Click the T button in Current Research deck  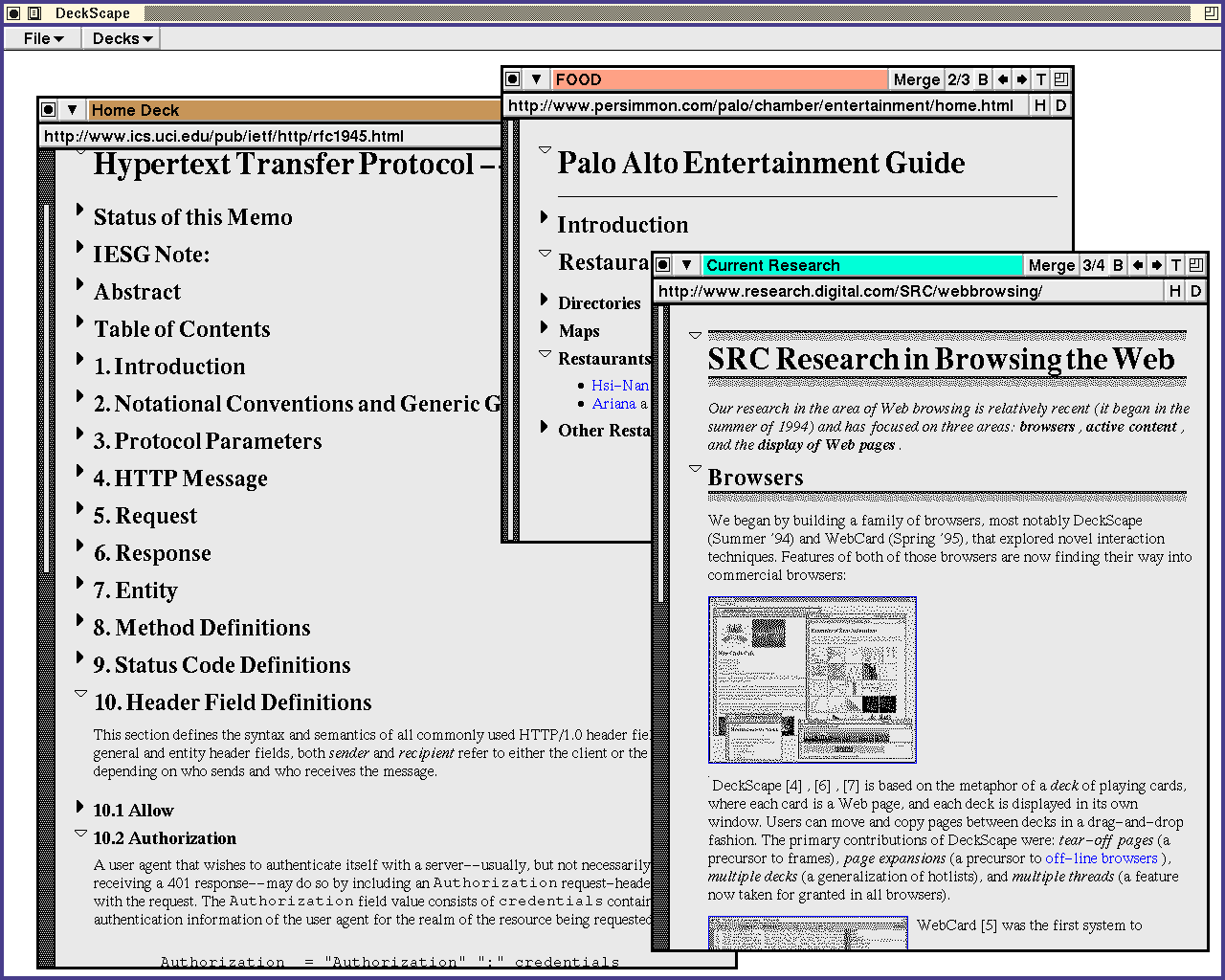(1176, 265)
